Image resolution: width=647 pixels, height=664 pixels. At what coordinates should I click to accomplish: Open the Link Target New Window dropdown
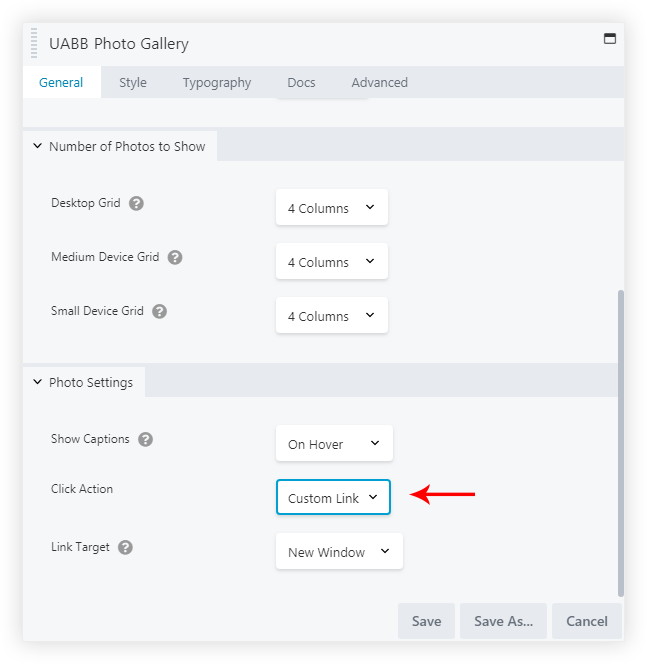coord(339,552)
